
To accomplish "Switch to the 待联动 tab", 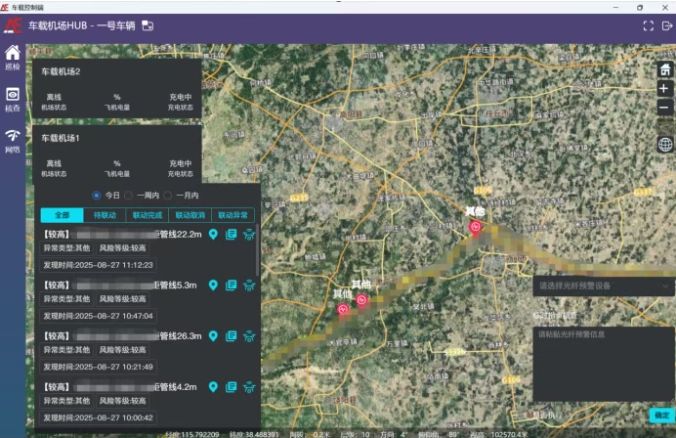I will click(x=105, y=214).
